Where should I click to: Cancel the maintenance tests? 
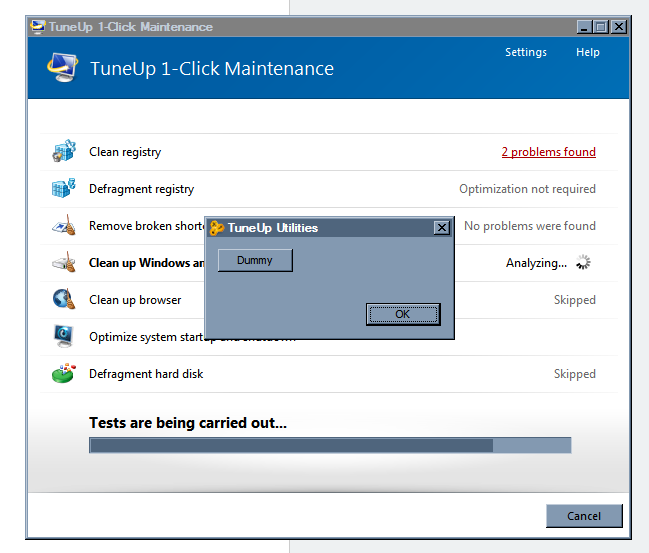pyautogui.click(x=584, y=516)
